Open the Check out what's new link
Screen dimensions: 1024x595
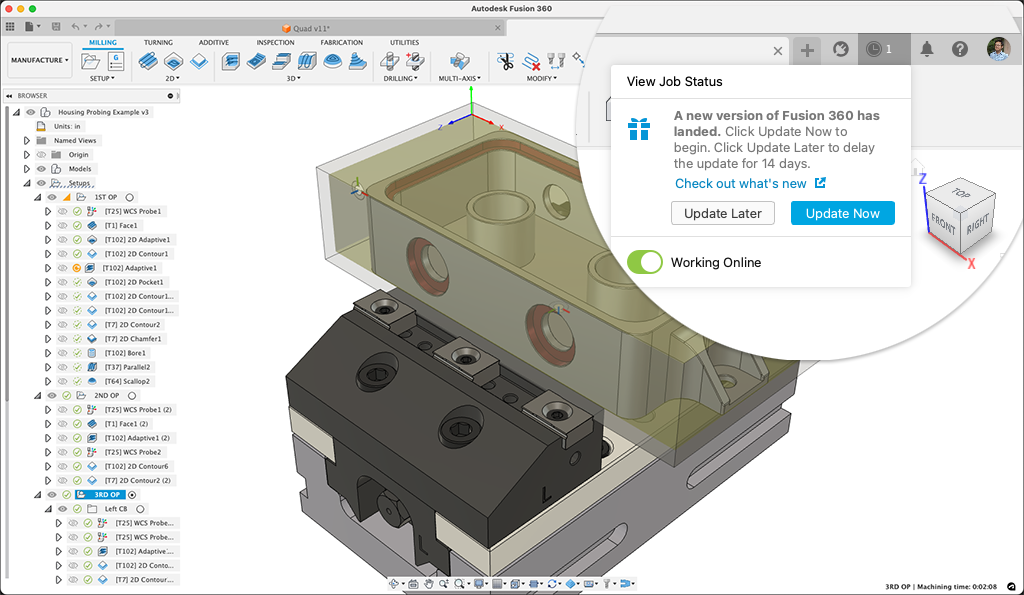(x=741, y=183)
